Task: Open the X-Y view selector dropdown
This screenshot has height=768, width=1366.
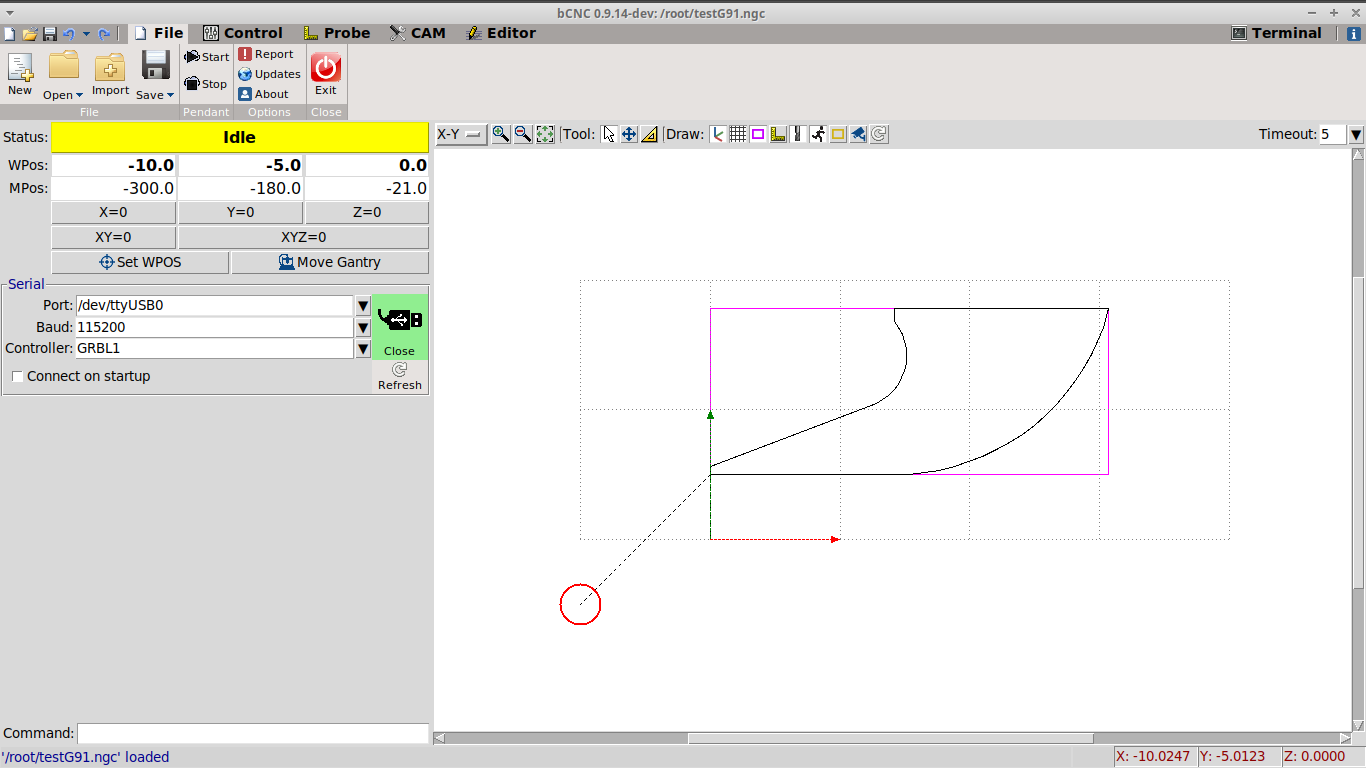Action: (461, 134)
